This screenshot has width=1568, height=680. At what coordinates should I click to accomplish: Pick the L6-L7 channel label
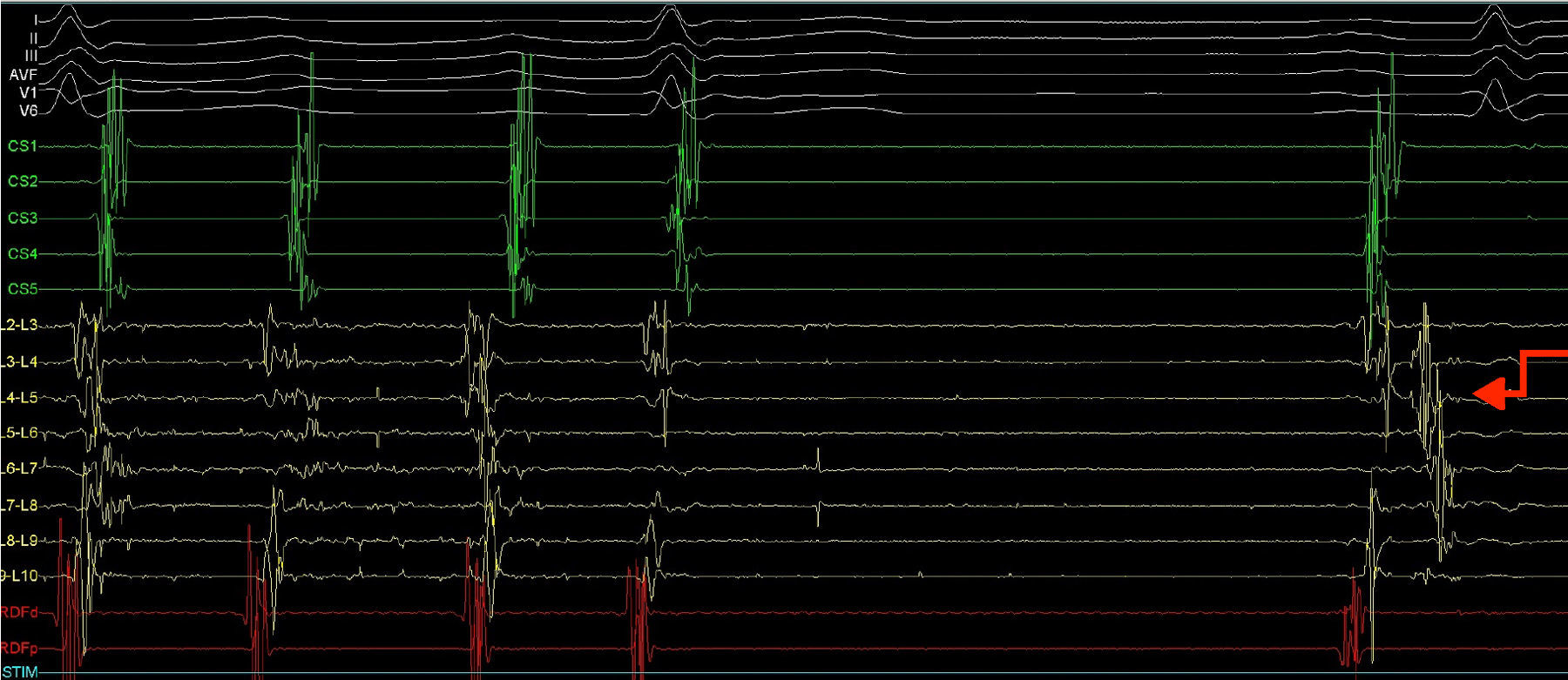click(x=19, y=468)
